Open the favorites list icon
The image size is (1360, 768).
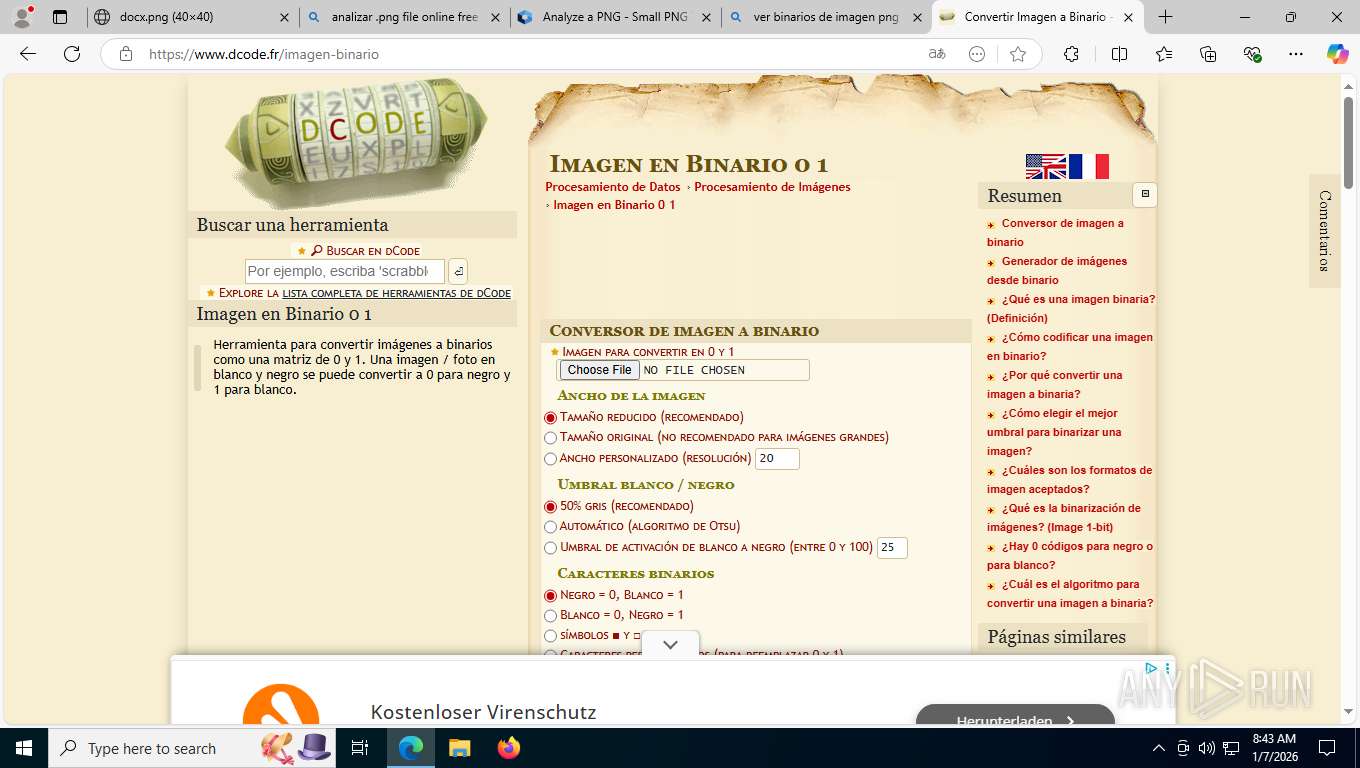(x=1164, y=54)
